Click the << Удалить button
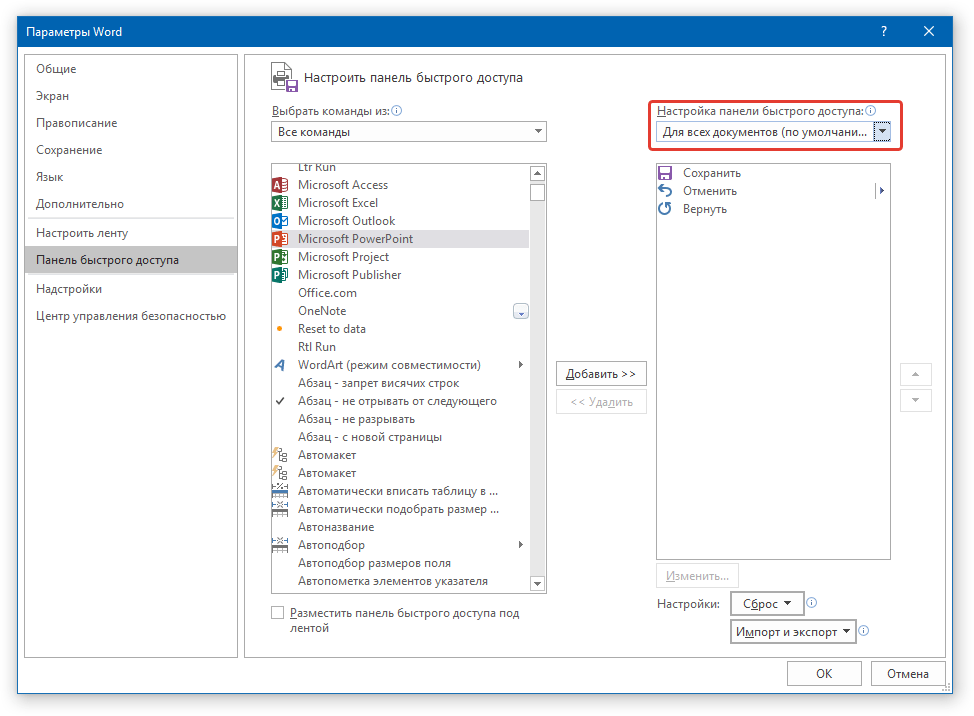The width and height of the screenshot is (974, 716). tap(601, 402)
